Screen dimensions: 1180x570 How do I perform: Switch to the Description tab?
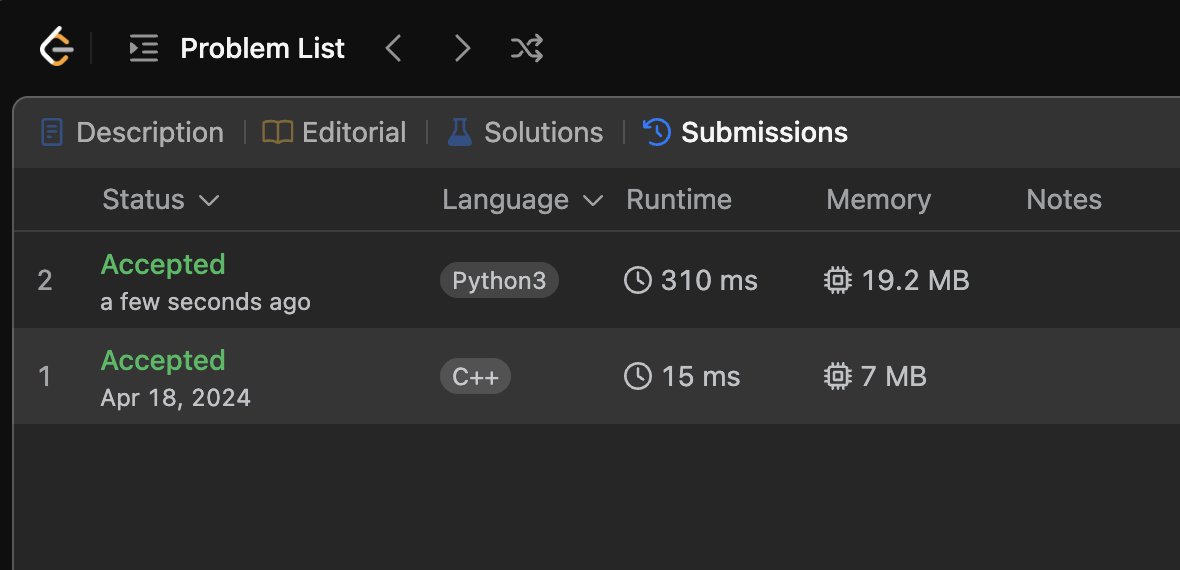pyautogui.click(x=132, y=133)
